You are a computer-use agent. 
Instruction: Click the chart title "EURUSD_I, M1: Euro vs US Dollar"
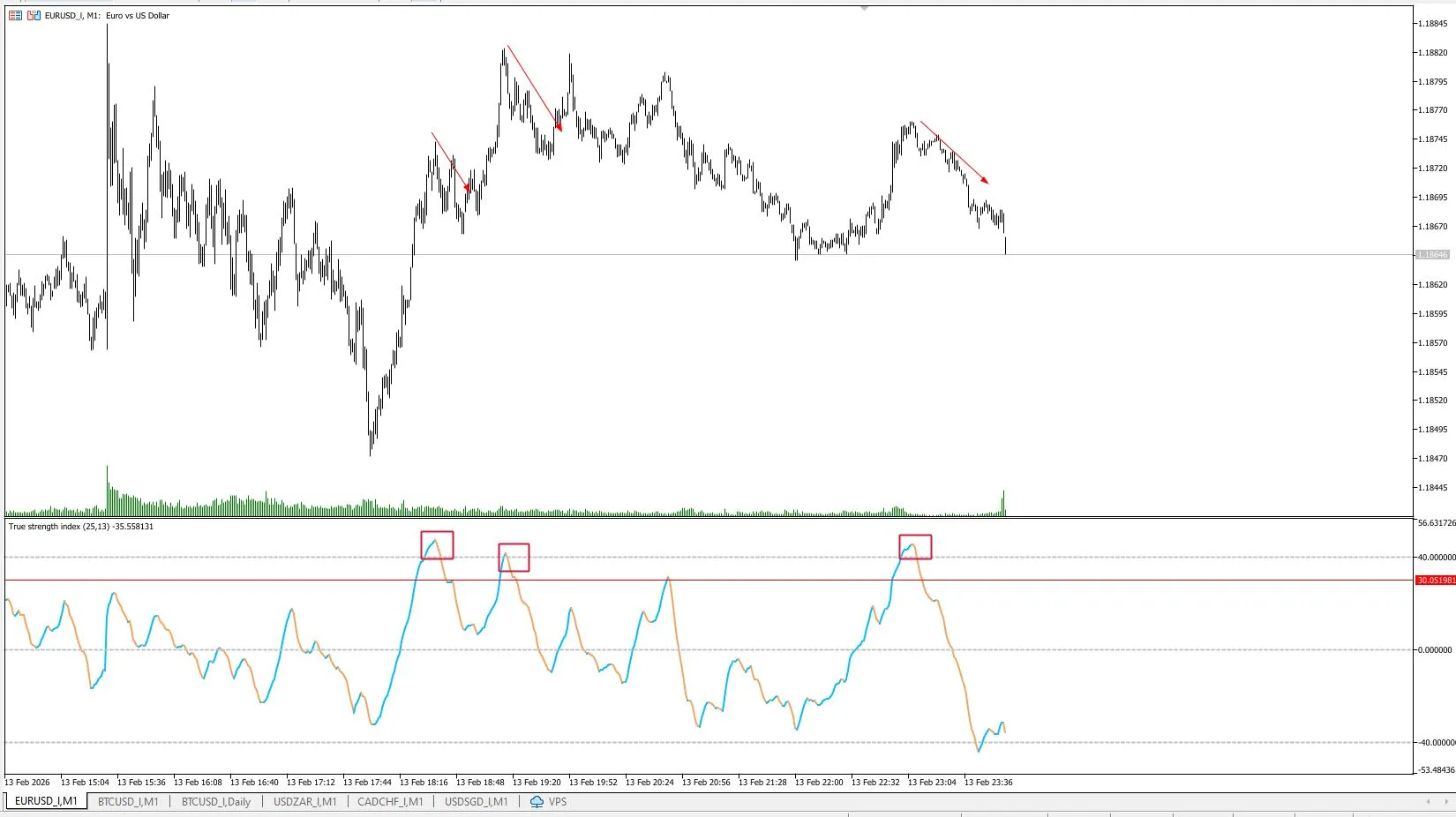(x=107, y=16)
